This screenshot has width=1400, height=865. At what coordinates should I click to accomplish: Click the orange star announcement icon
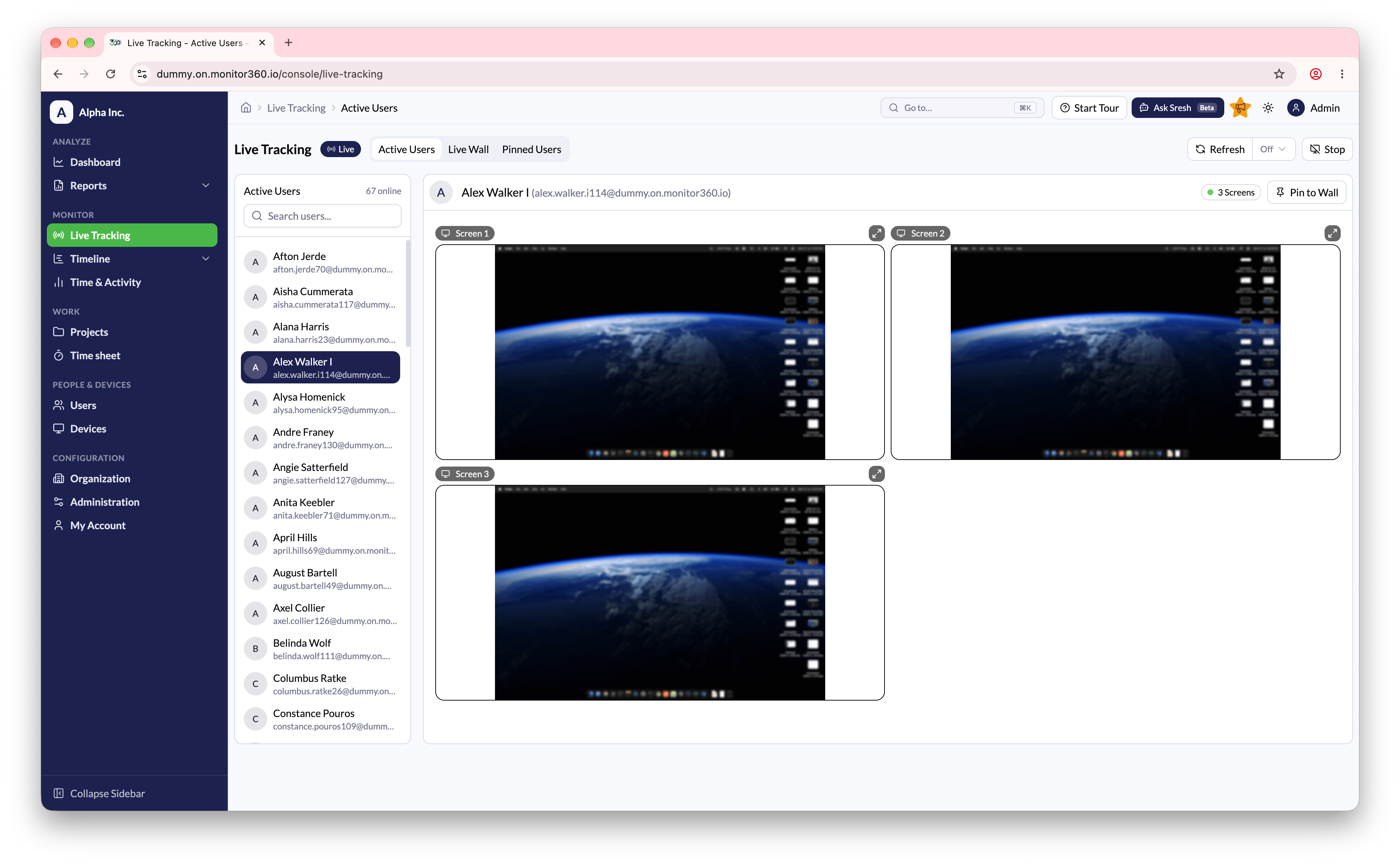[x=1240, y=108]
